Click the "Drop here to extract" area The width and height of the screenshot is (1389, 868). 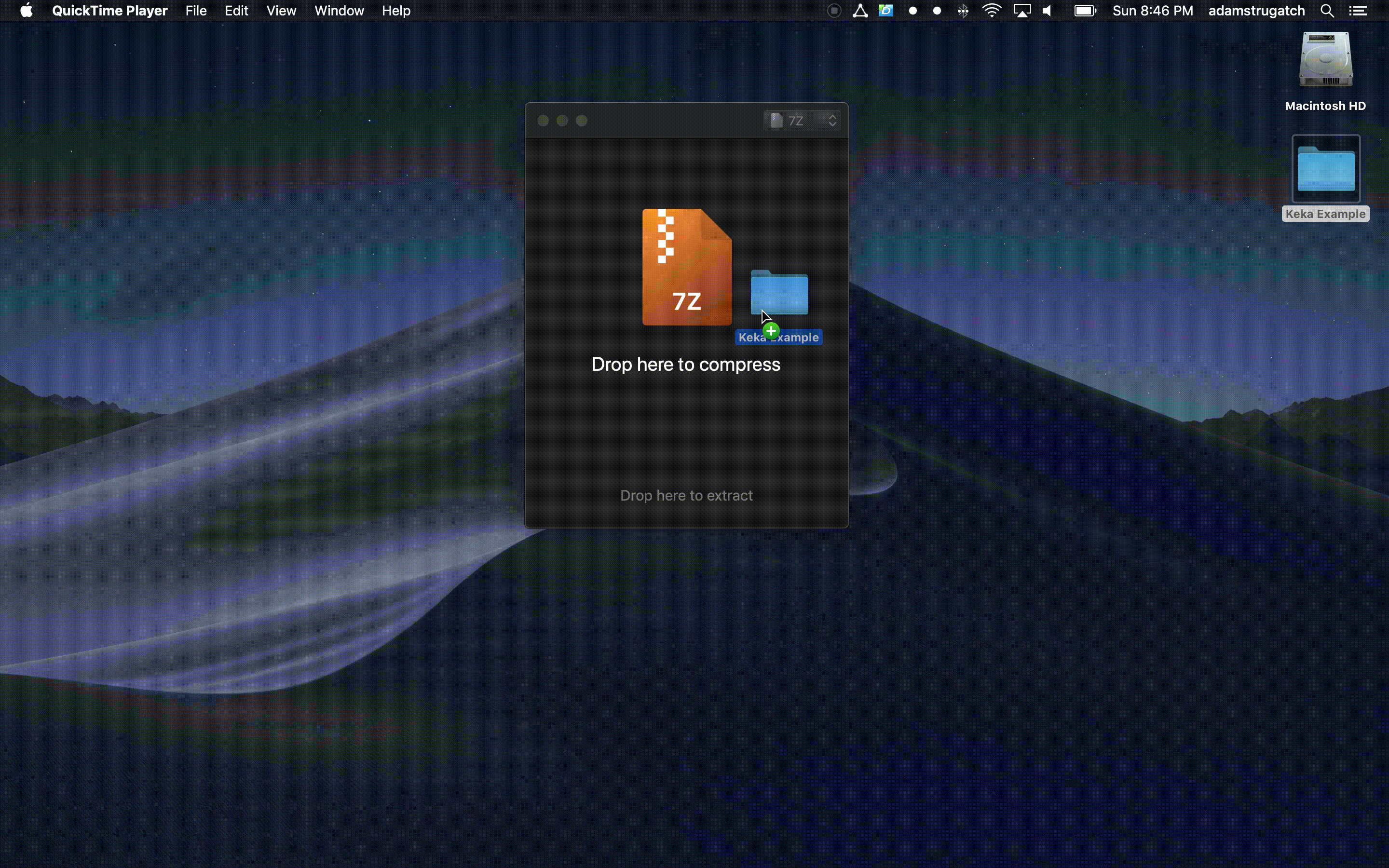pyautogui.click(x=686, y=495)
